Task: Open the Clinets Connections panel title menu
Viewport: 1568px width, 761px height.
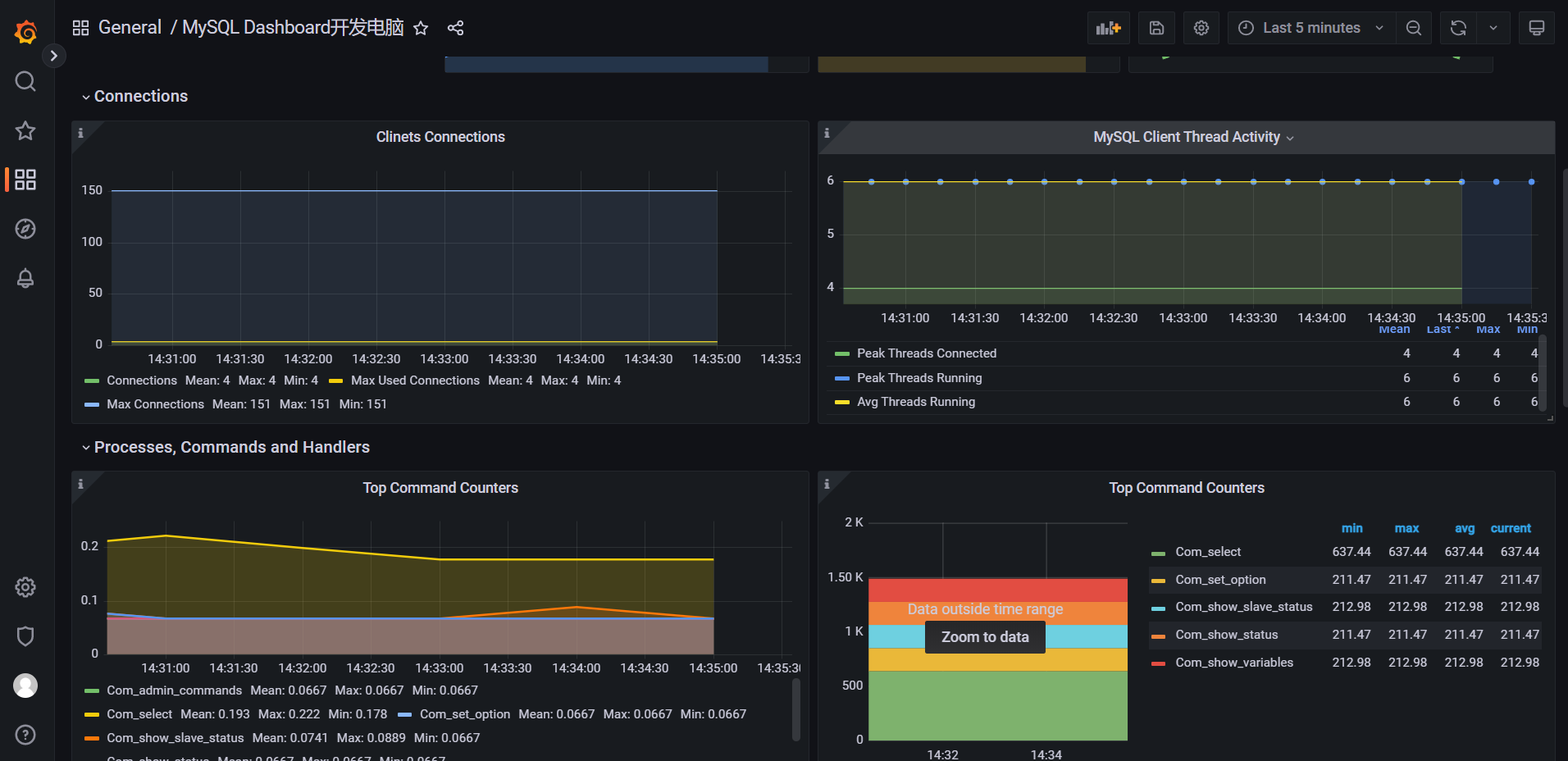Action: point(440,137)
